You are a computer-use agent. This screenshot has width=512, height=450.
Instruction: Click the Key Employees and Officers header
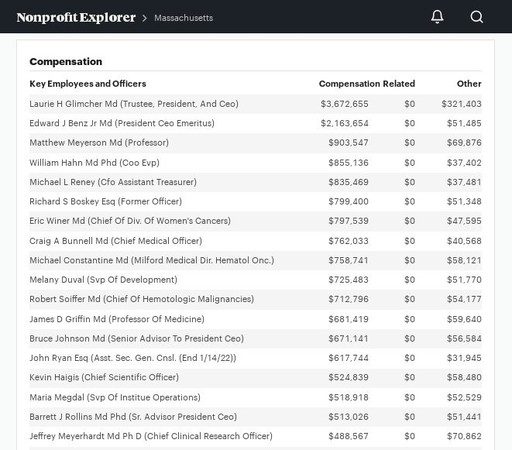[x=88, y=84]
